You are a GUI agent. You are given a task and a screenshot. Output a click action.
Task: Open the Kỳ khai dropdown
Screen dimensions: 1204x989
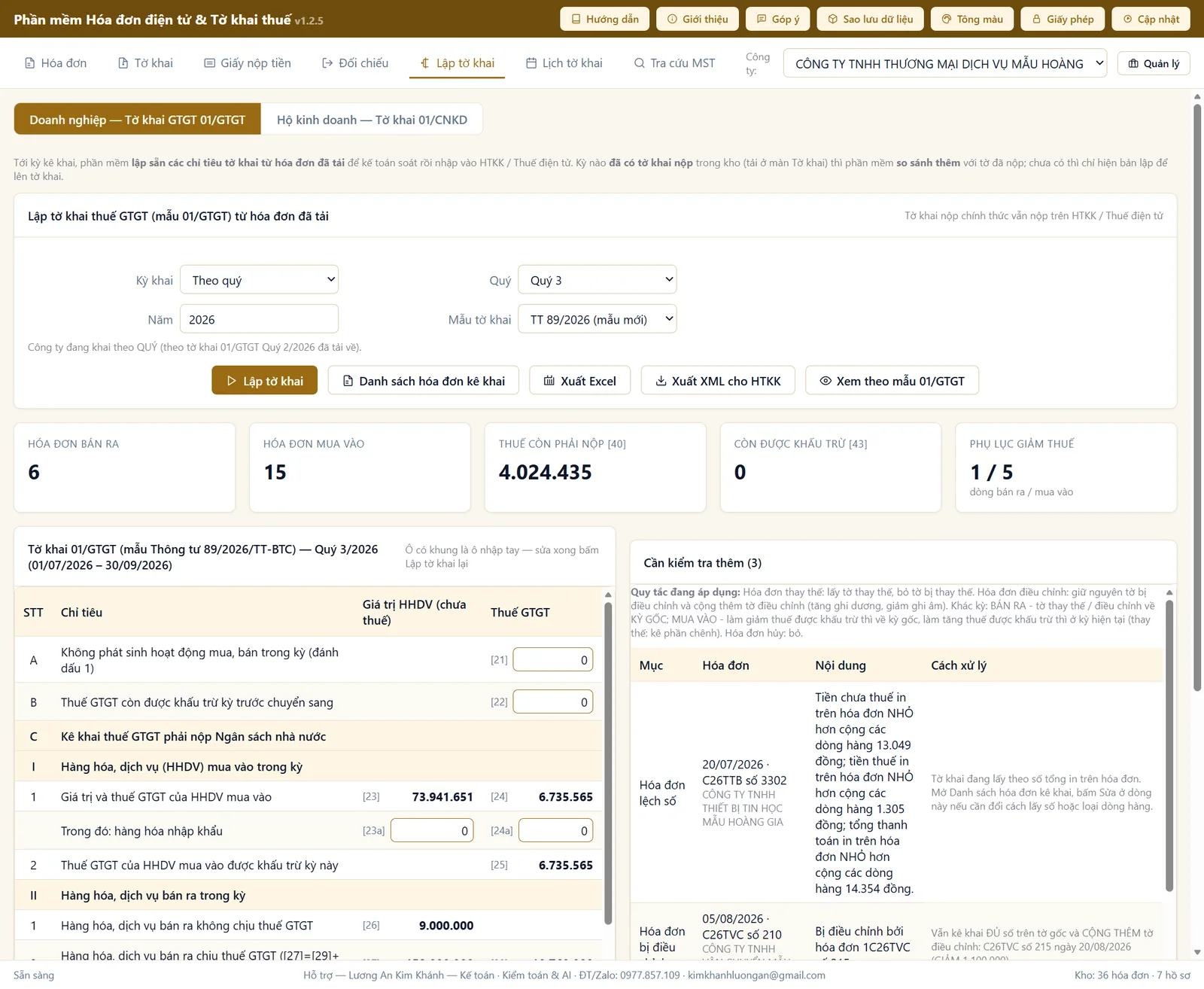259,280
